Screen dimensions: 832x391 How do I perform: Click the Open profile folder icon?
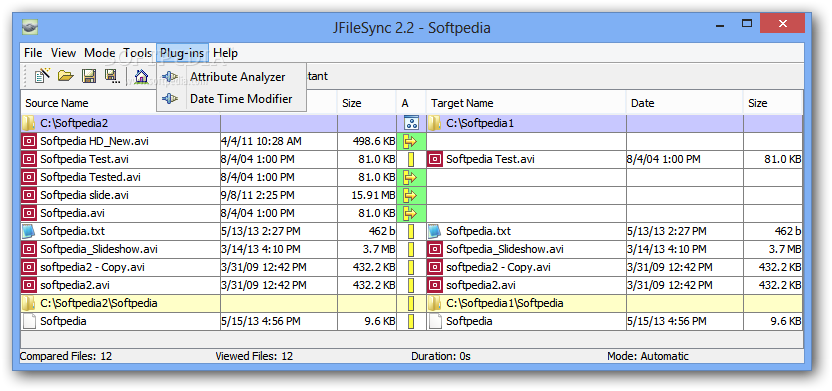pyautogui.click(x=65, y=76)
